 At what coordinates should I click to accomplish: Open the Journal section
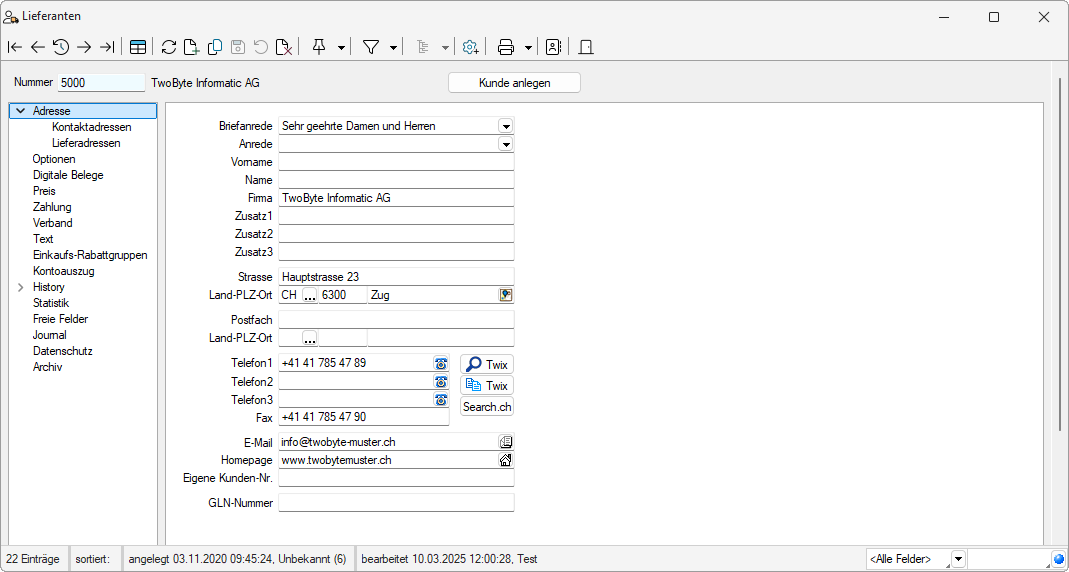(x=49, y=335)
